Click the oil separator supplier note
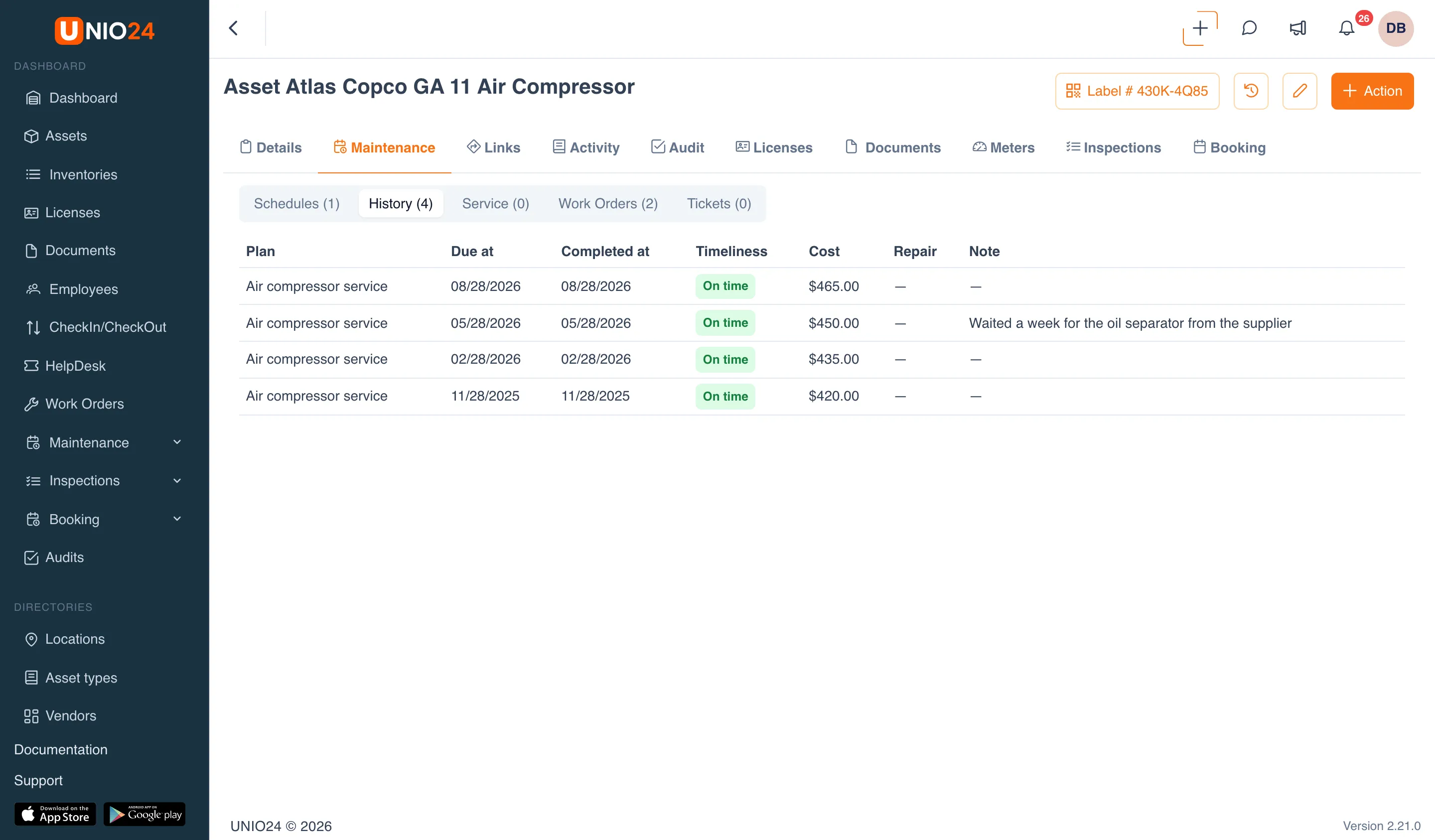The height and width of the screenshot is (840, 1435). pos(1130,323)
